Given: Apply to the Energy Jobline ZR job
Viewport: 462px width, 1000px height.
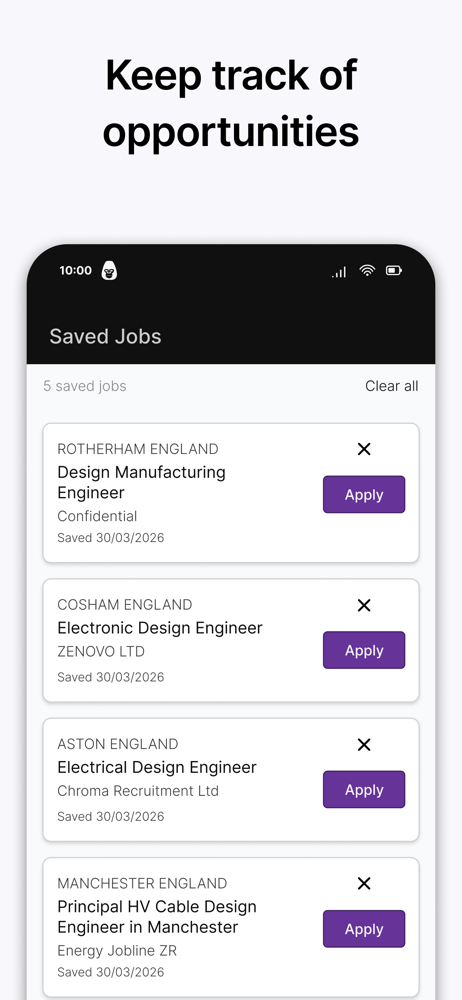Looking at the screenshot, I should tap(364, 929).
